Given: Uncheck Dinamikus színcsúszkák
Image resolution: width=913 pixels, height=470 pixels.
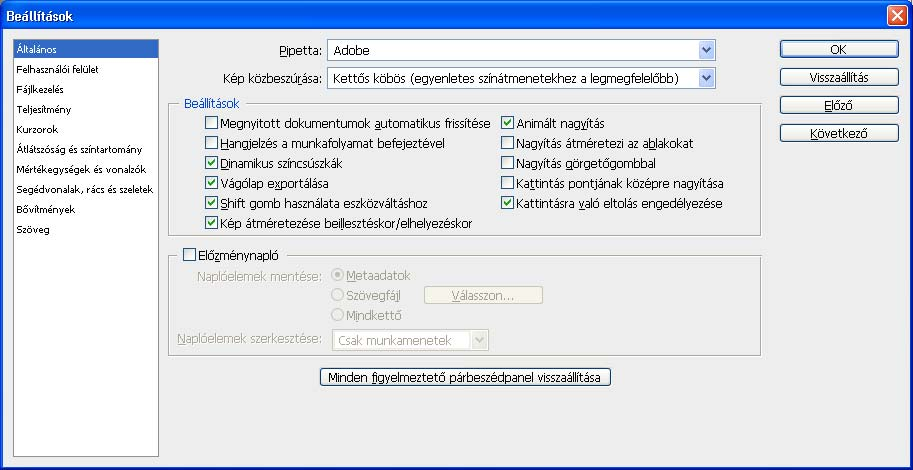Looking at the screenshot, I should point(211,163).
